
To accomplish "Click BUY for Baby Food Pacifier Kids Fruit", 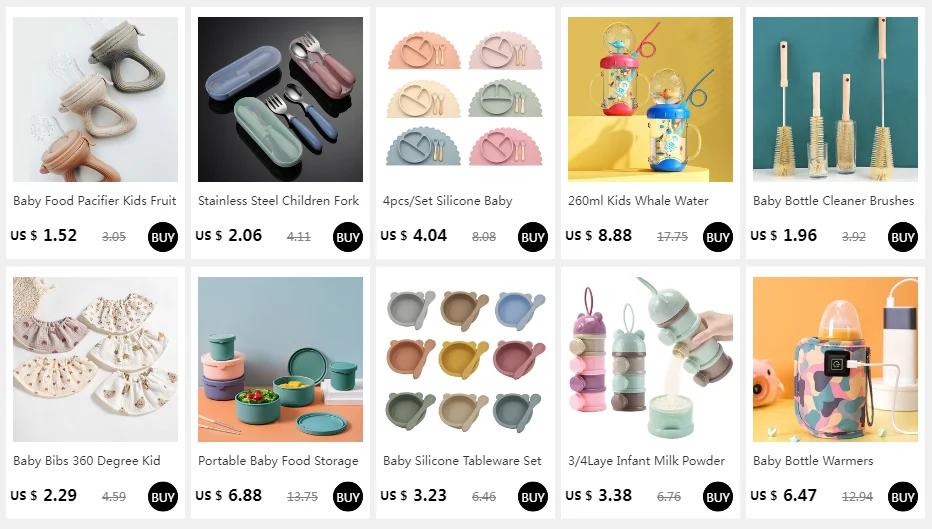I will (x=163, y=237).
